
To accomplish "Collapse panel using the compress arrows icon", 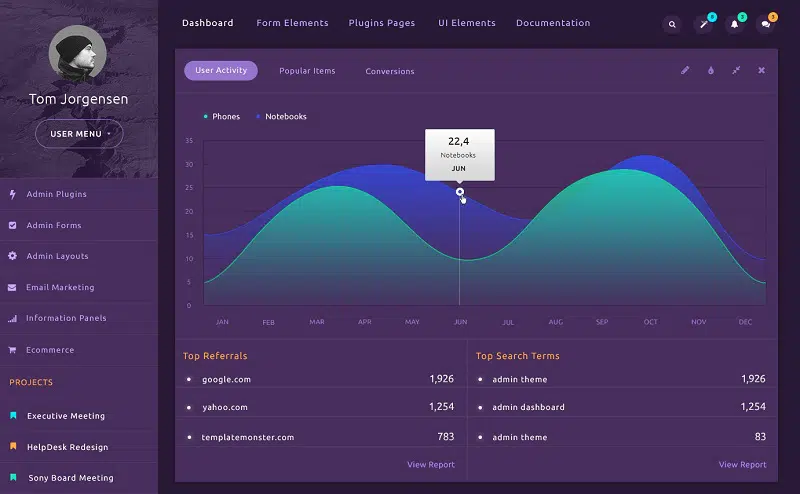I will click(736, 71).
